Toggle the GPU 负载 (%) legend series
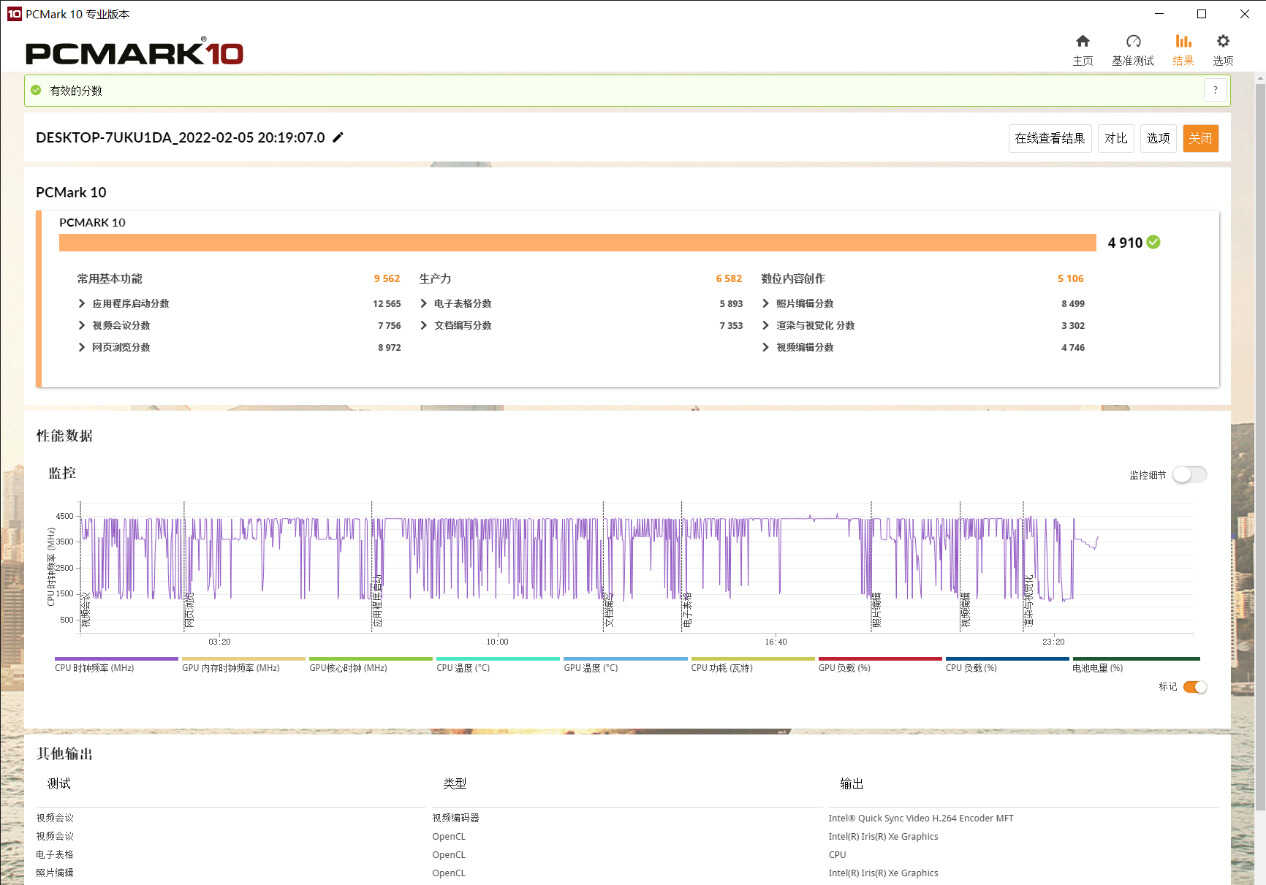Viewport: 1266px width, 885px height. [880, 664]
